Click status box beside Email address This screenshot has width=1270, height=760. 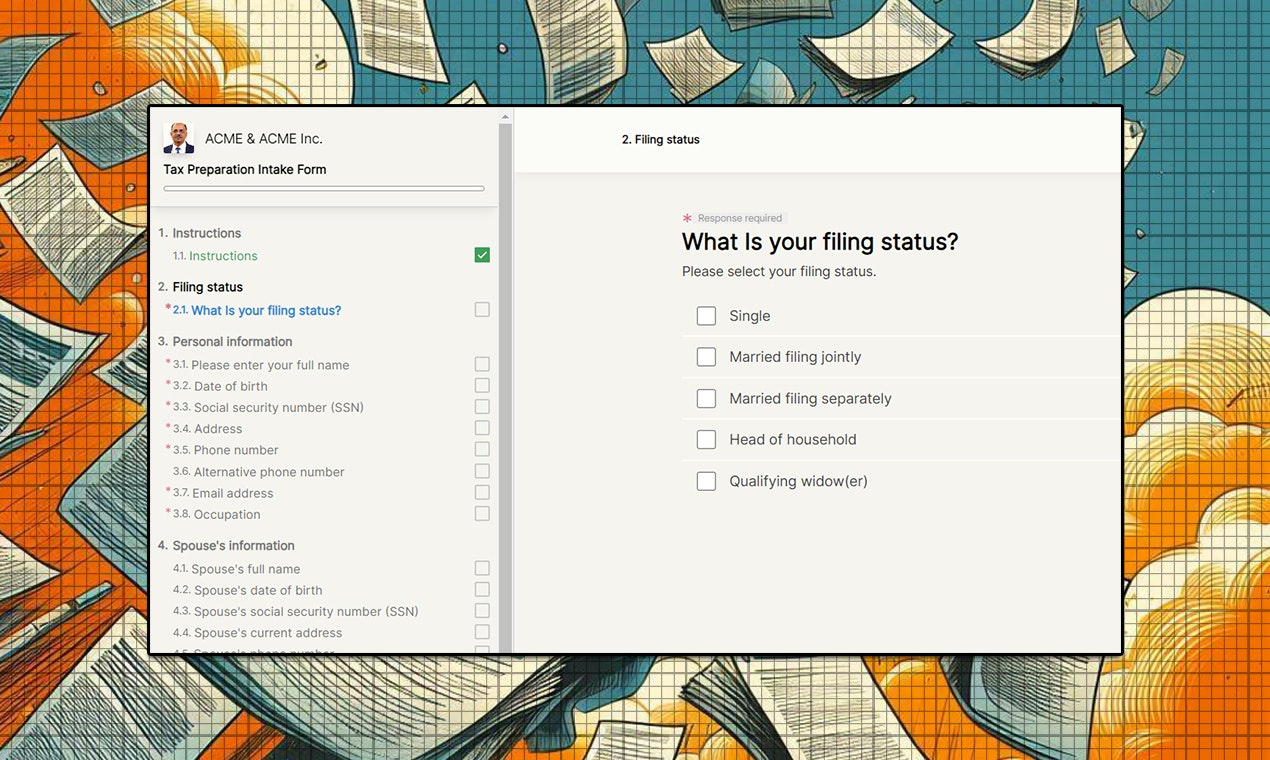[x=482, y=492]
